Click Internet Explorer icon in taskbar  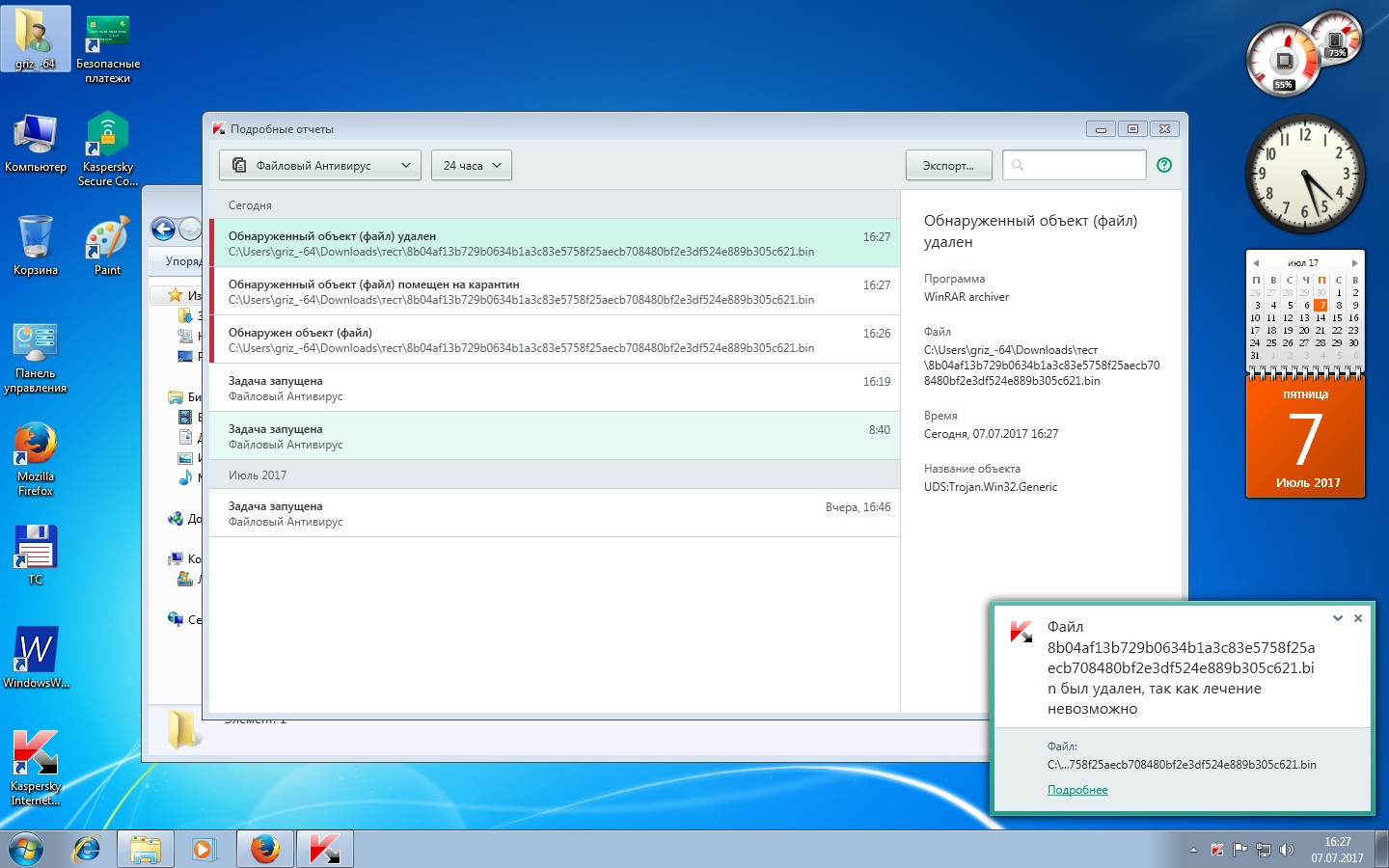click(87, 849)
